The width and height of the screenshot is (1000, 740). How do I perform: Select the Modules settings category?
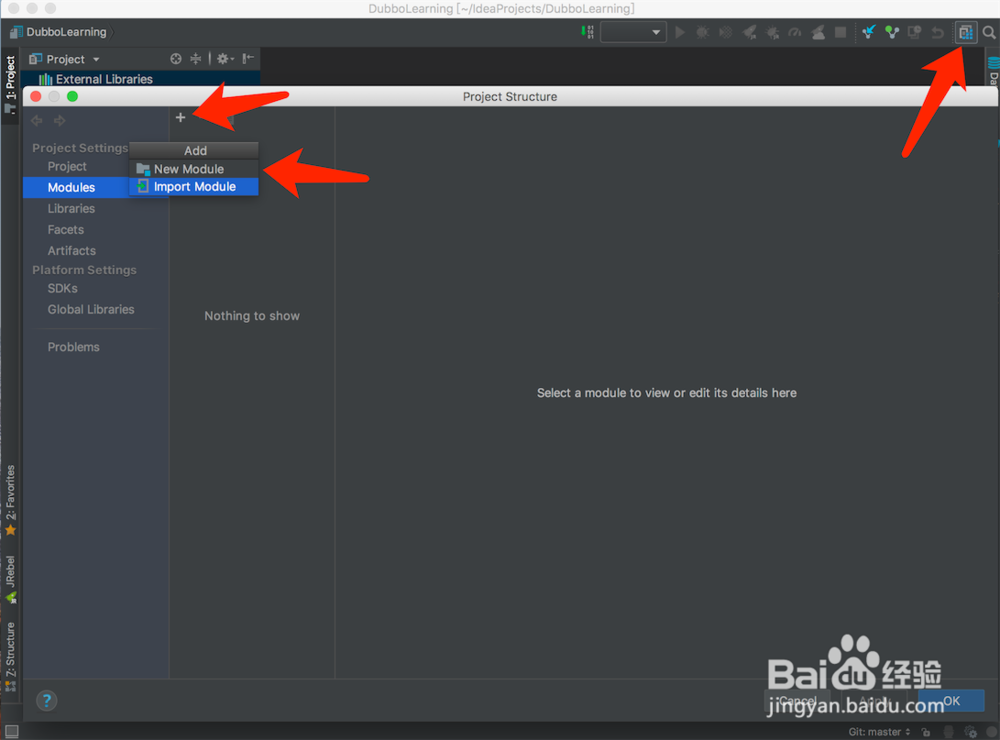tap(96, 188)
